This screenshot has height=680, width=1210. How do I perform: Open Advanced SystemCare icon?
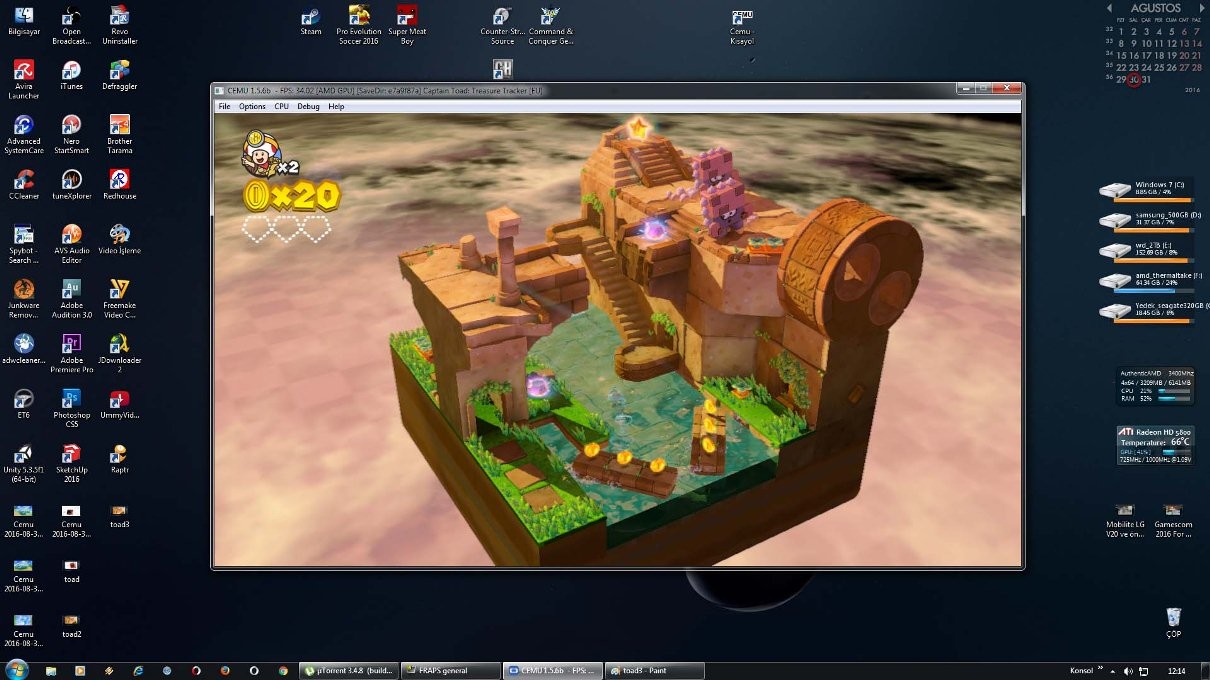pyautogui.click(x=24, y=134)
